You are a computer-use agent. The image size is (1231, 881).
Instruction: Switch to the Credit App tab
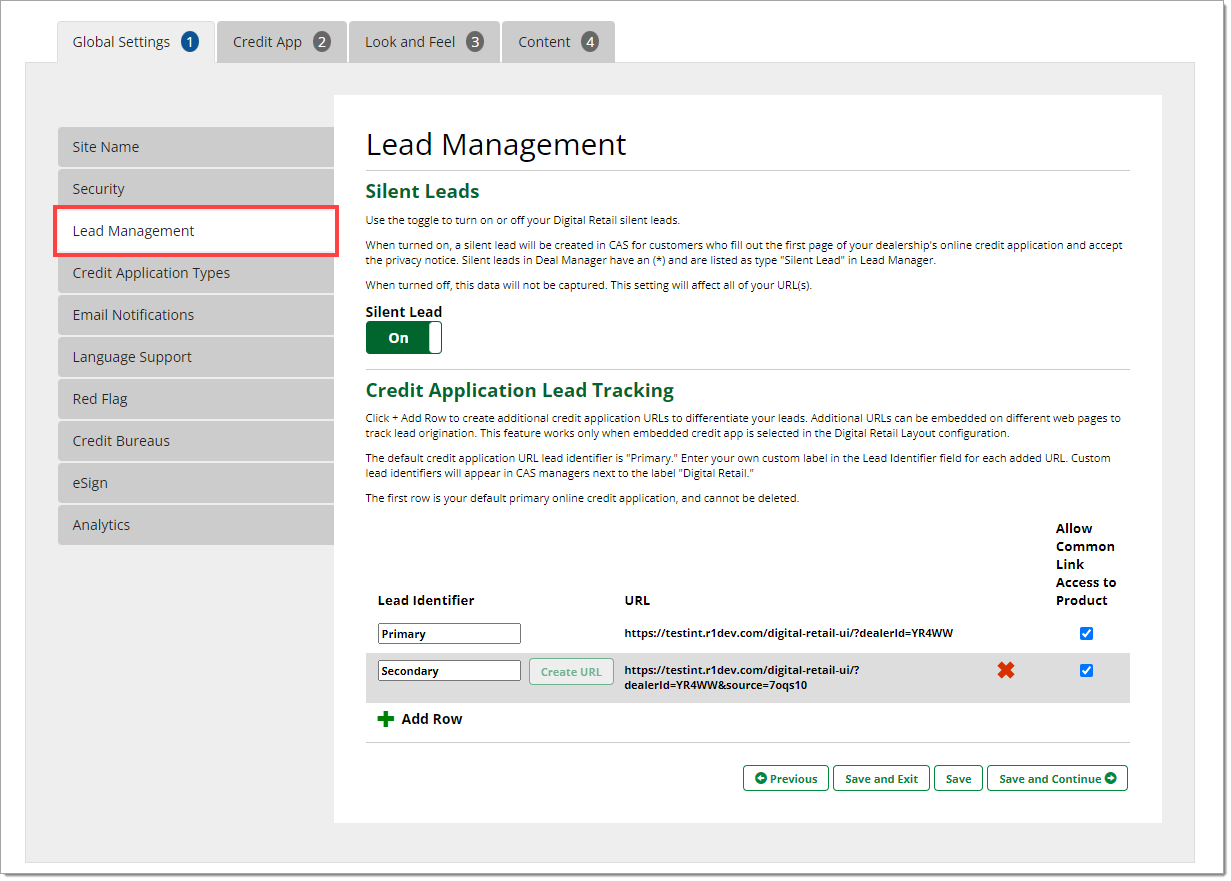(282, 42)
